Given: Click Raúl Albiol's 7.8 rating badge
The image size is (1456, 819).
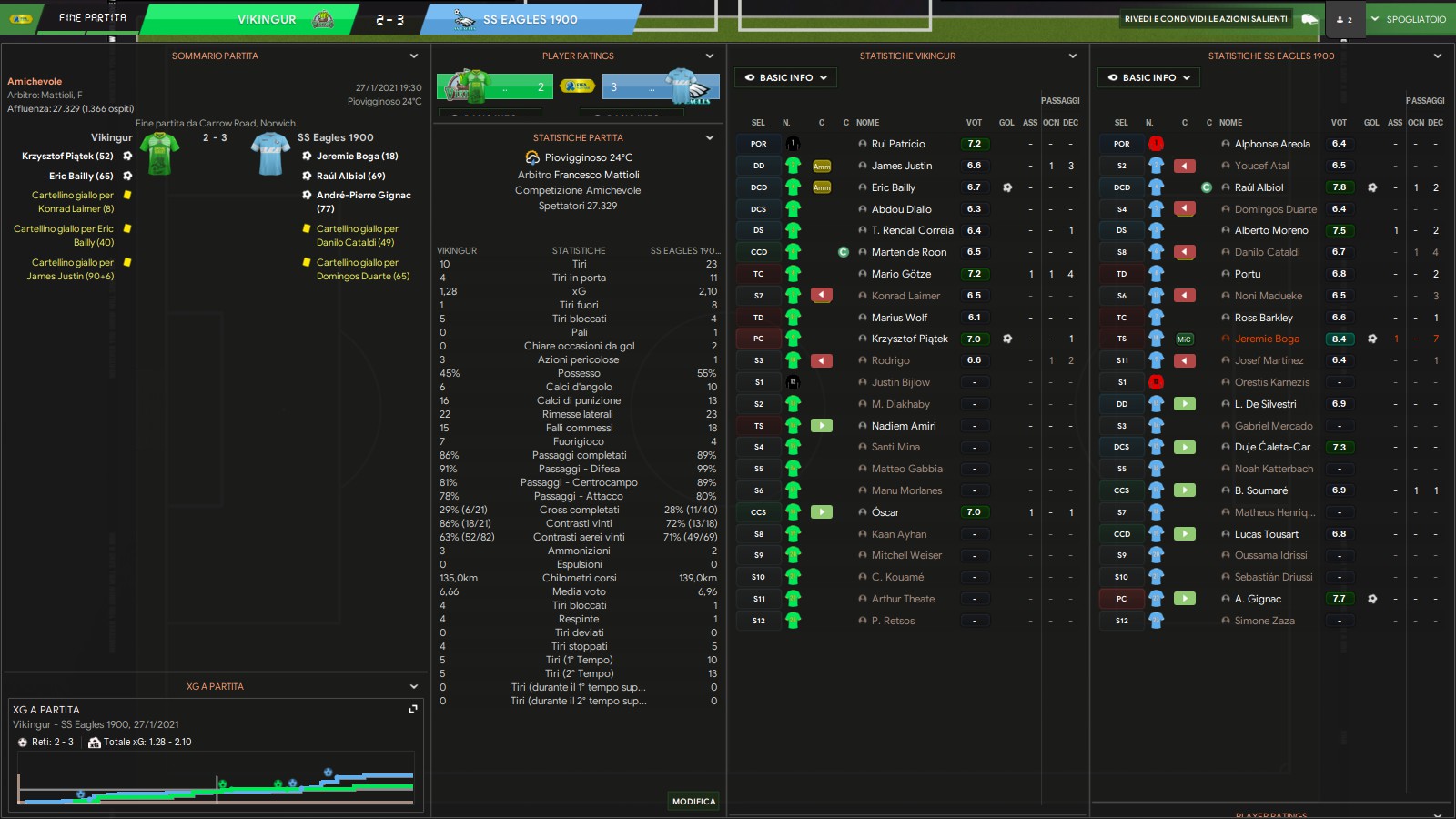Looking at the screenshot, I should coord(1339,187).
